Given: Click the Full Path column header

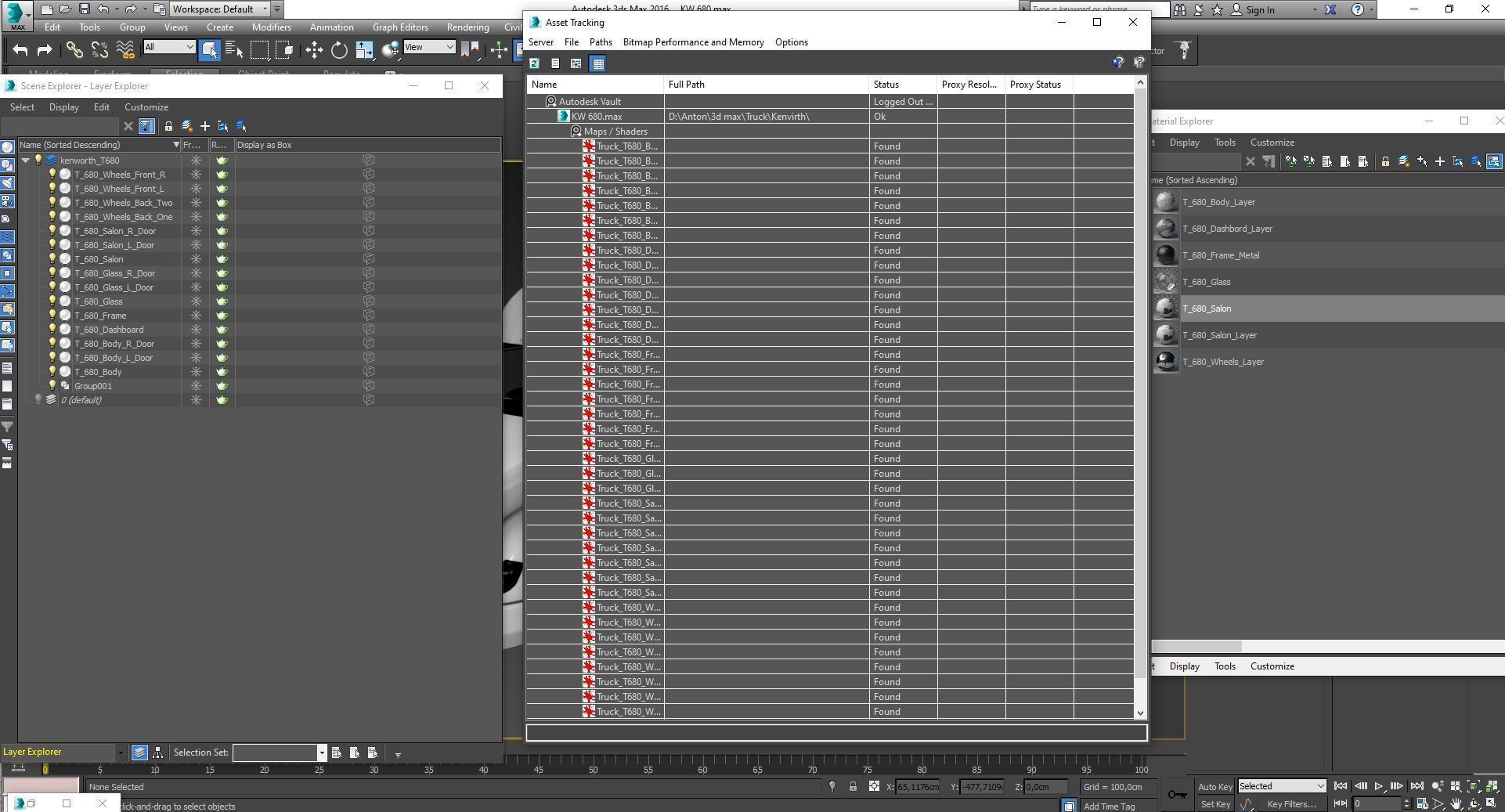Looking at the screenshot, I should (x=767, y=85).
